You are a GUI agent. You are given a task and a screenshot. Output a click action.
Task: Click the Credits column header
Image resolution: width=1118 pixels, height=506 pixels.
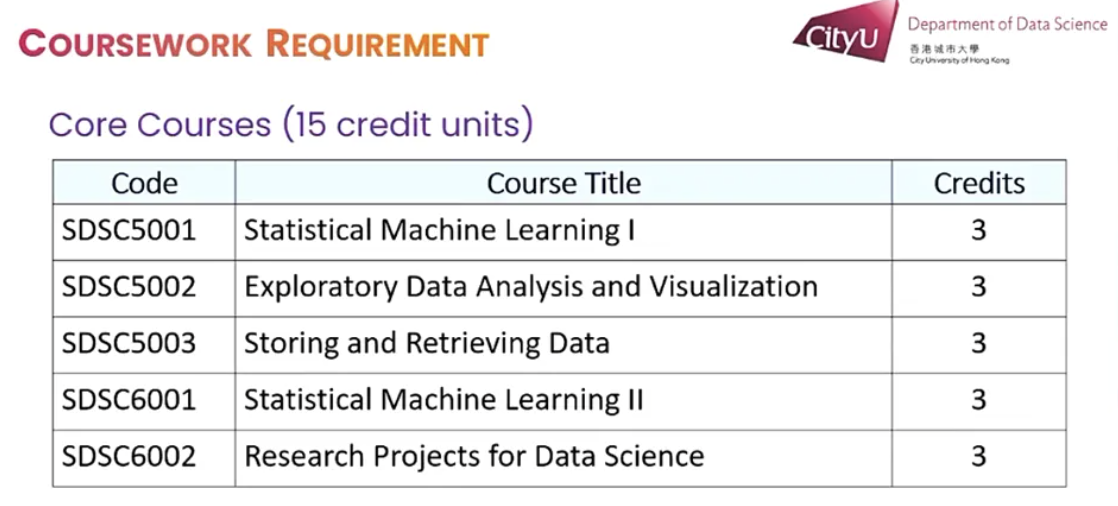point(979,183)
